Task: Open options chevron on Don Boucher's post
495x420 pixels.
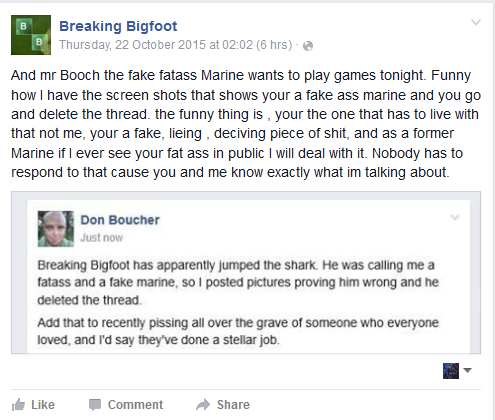Action: tap(455, 217)
